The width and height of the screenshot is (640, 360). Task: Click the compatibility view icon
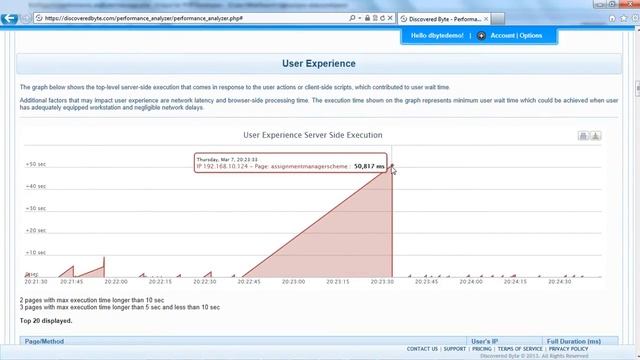click(375, 18)
